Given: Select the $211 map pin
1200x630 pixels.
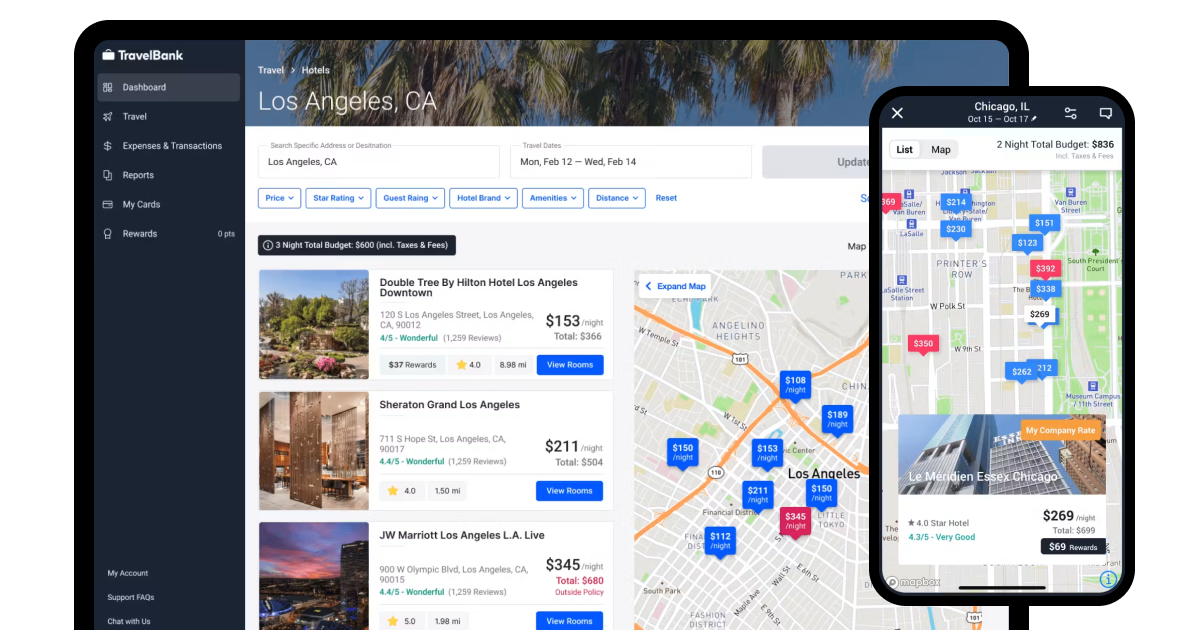Looking at the screenshot, I should [x=758, y=496].
